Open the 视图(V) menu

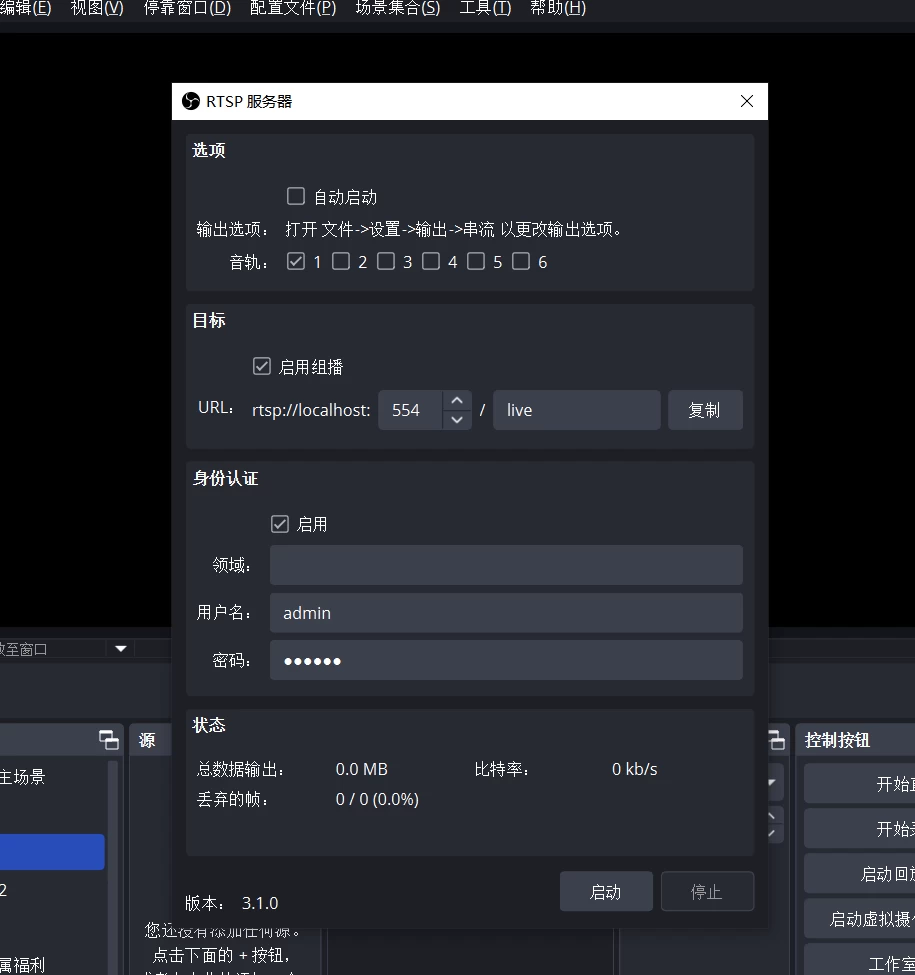pyautogui.click(x=97, y=8)
